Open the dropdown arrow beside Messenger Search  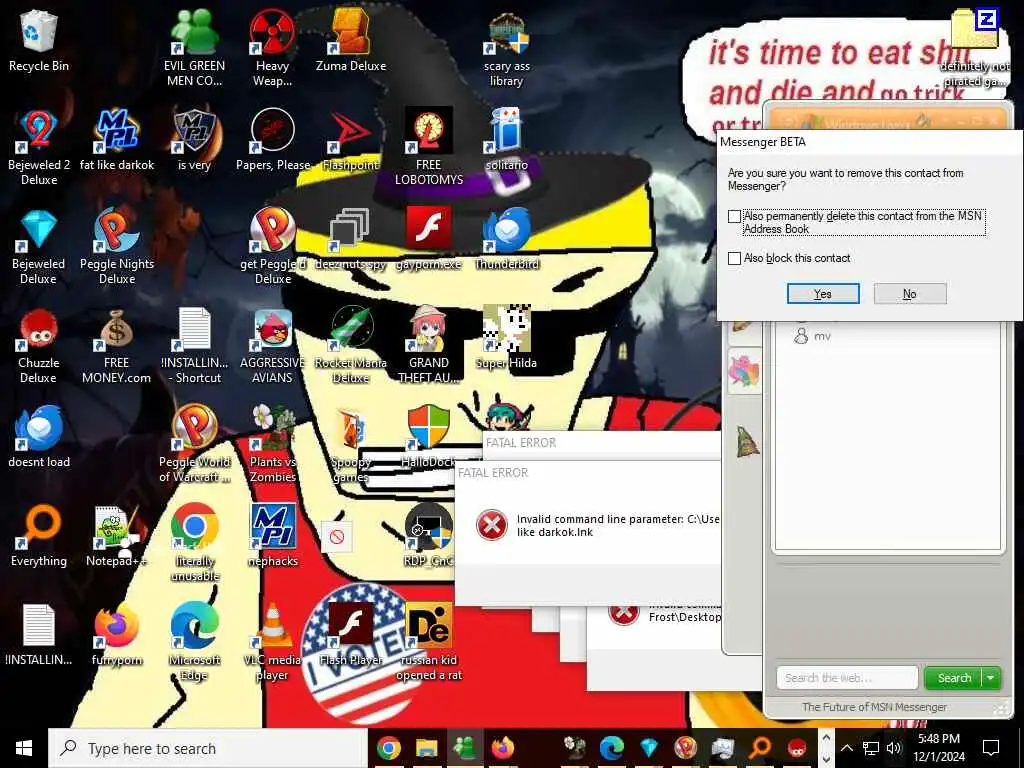(991, 678)
